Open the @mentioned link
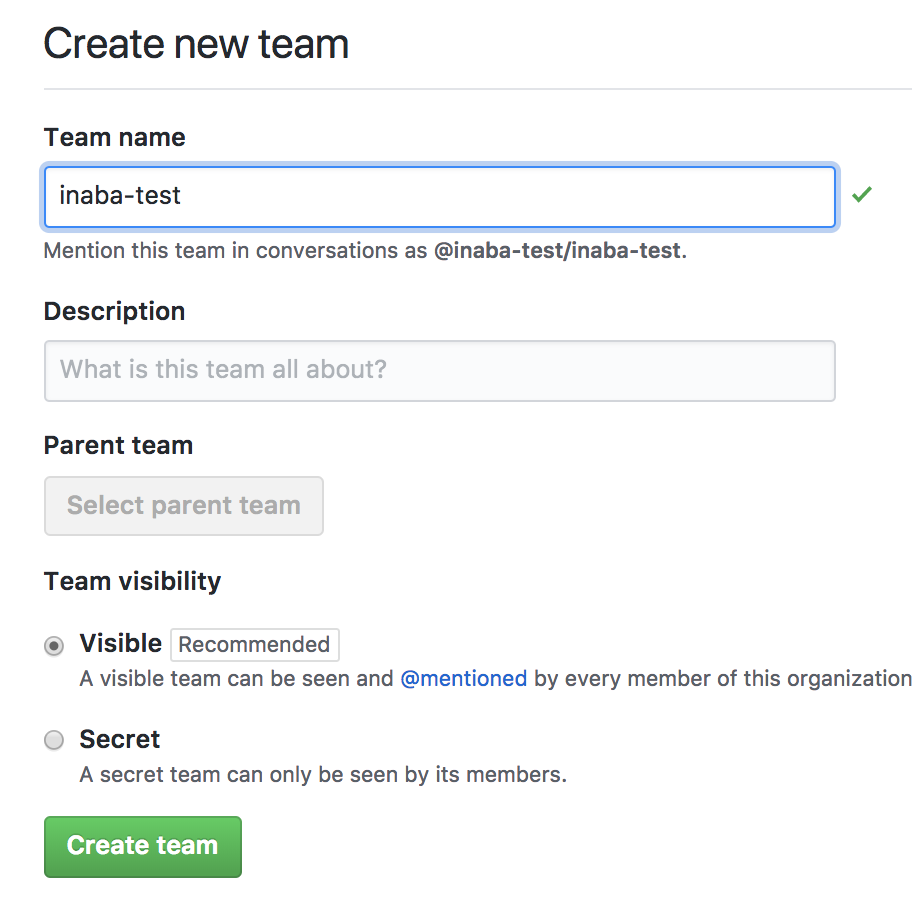This screenshot has width=912, height=910. (463, 679)
